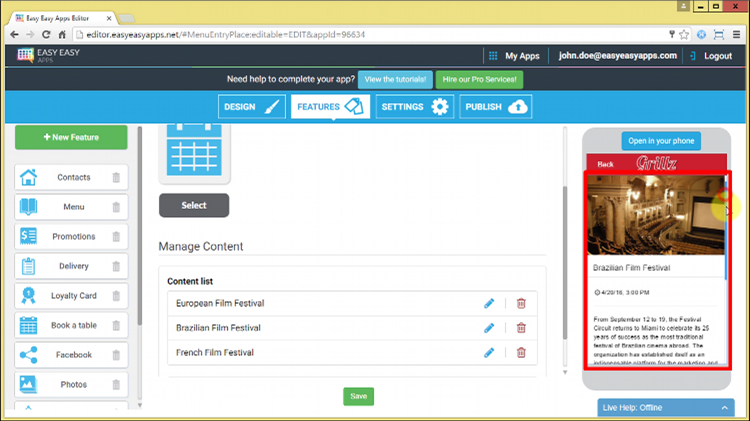Switch to the FEATURES tab
Viewport: 750px width, 421px height.
(330, 107)
